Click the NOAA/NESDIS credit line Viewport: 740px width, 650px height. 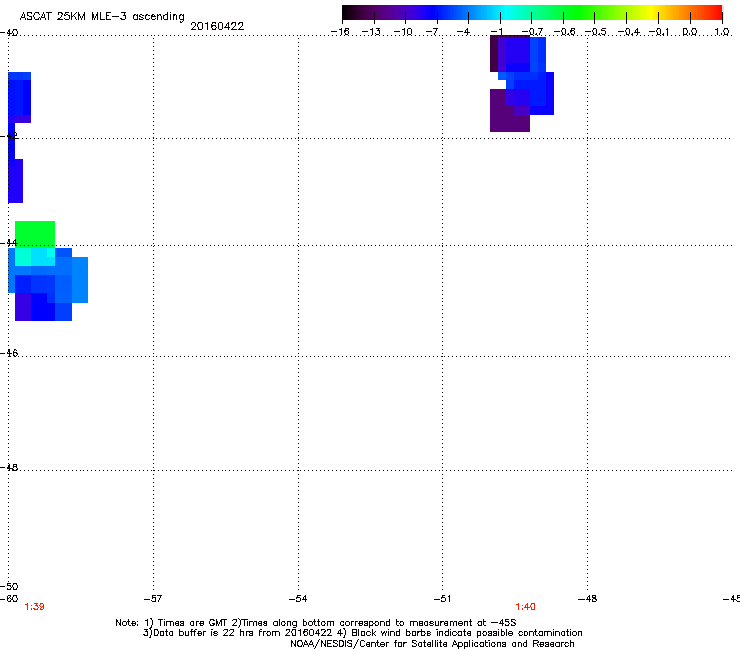(x=432, y=644)
